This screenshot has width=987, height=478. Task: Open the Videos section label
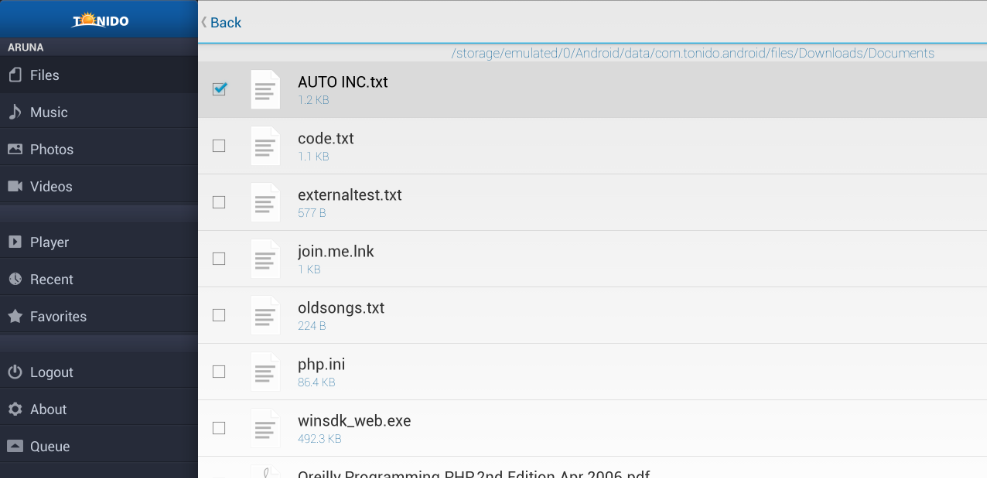pos(51,186)
